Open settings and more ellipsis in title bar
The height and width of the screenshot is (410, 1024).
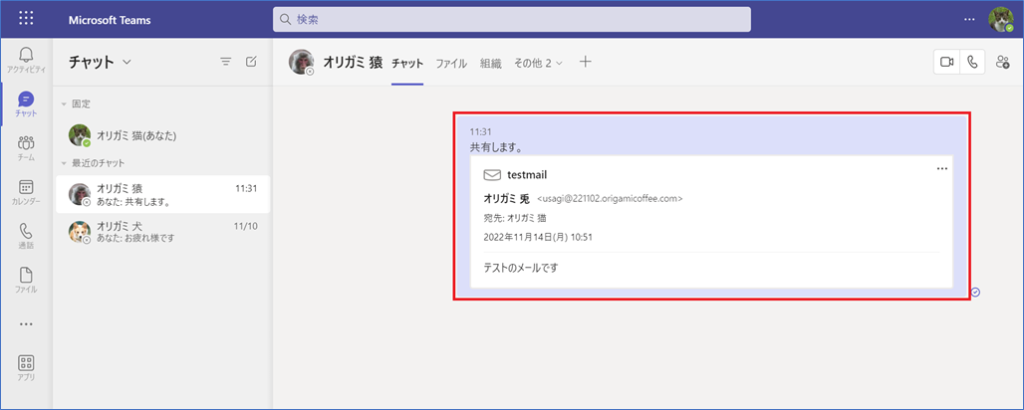[x=969, y=19]
